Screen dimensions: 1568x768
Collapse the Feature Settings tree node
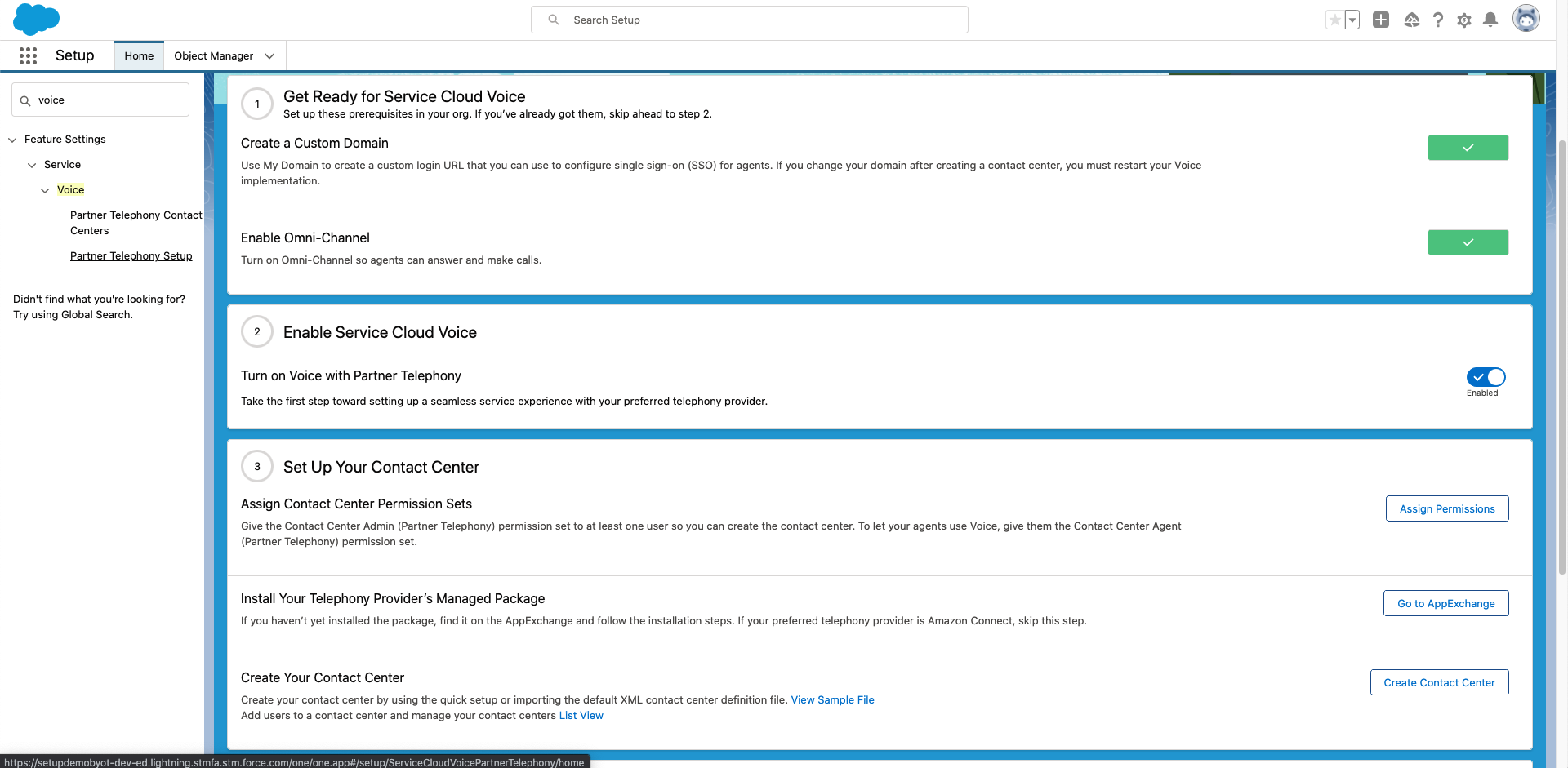(x=12, y=140)
